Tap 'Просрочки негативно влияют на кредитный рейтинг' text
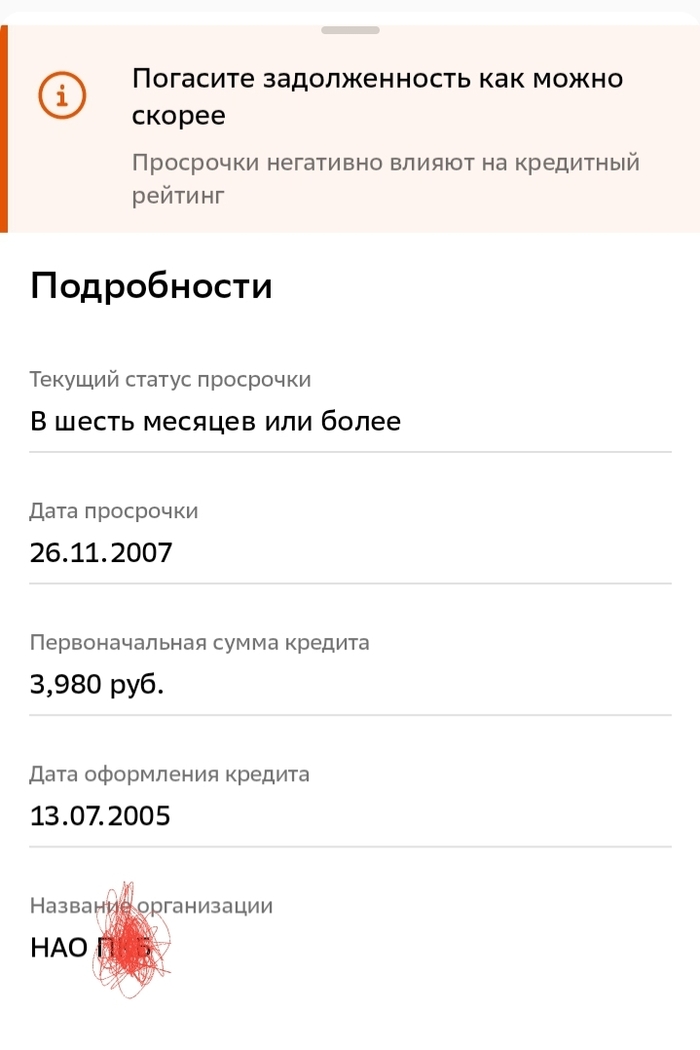This screenshot has height=1050, width=700. [x=385, y=178]
